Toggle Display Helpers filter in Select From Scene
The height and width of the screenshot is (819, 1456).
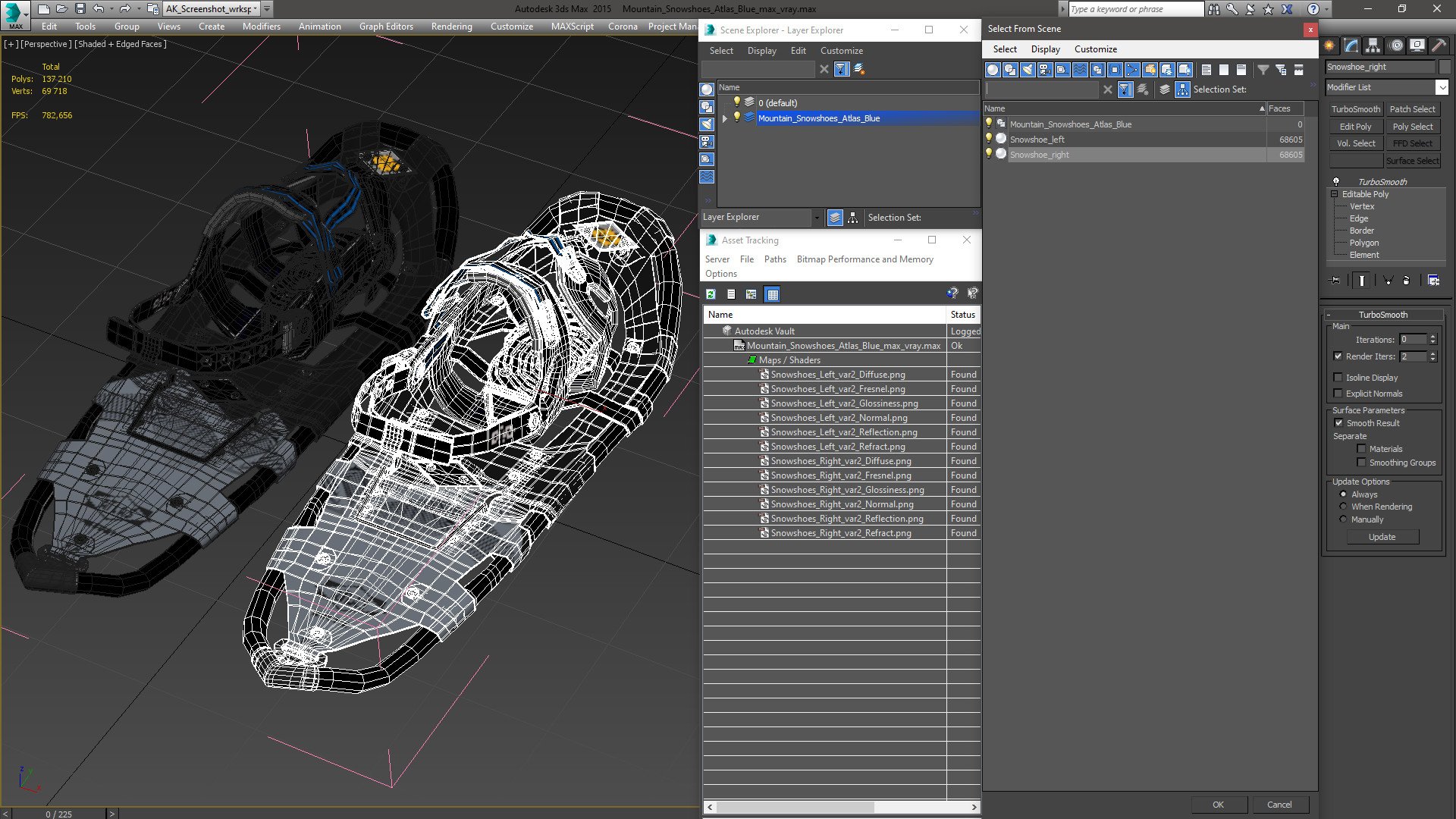pyautogui.click(x=1062, y=70)
